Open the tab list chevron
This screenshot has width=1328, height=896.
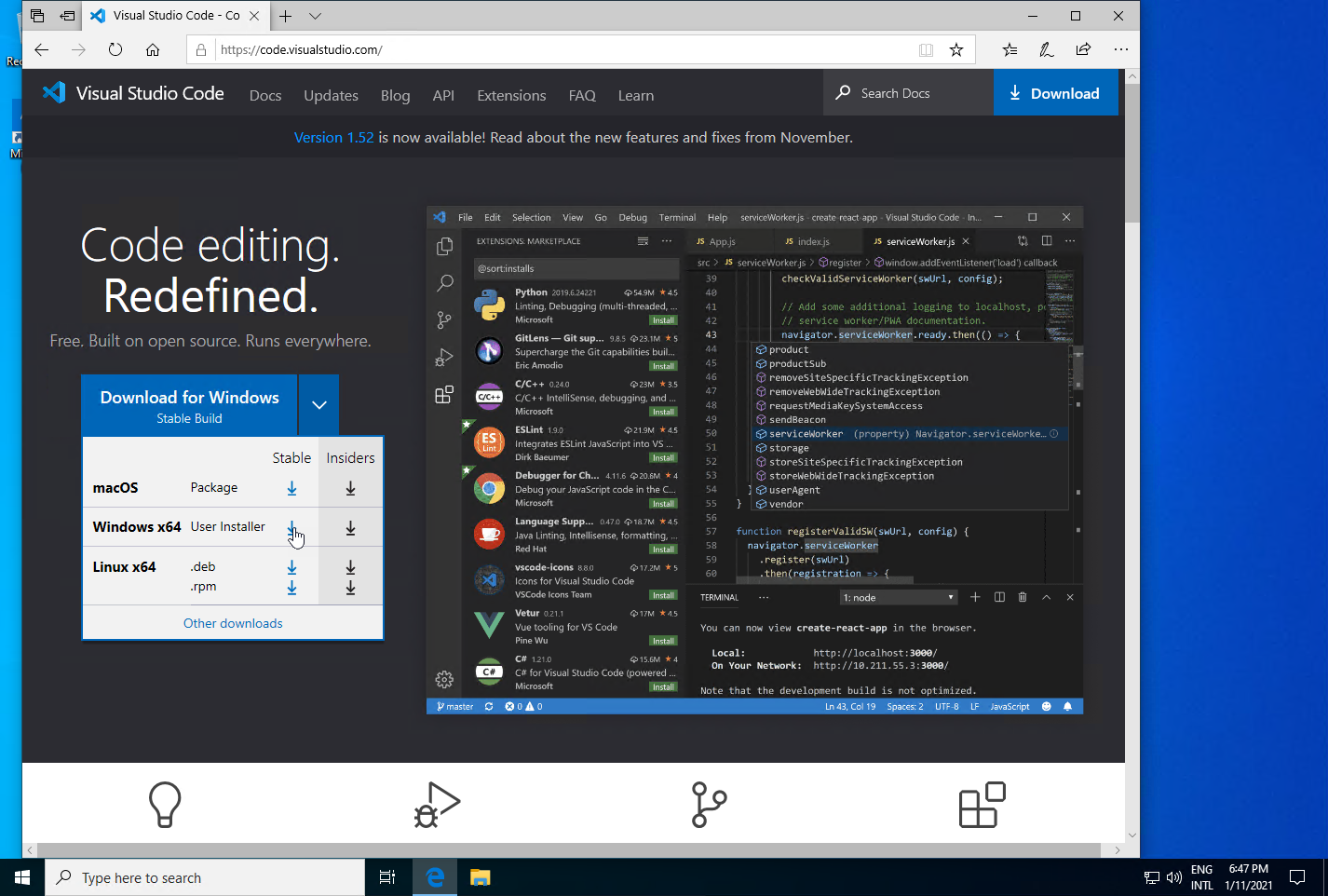(315, 16)
